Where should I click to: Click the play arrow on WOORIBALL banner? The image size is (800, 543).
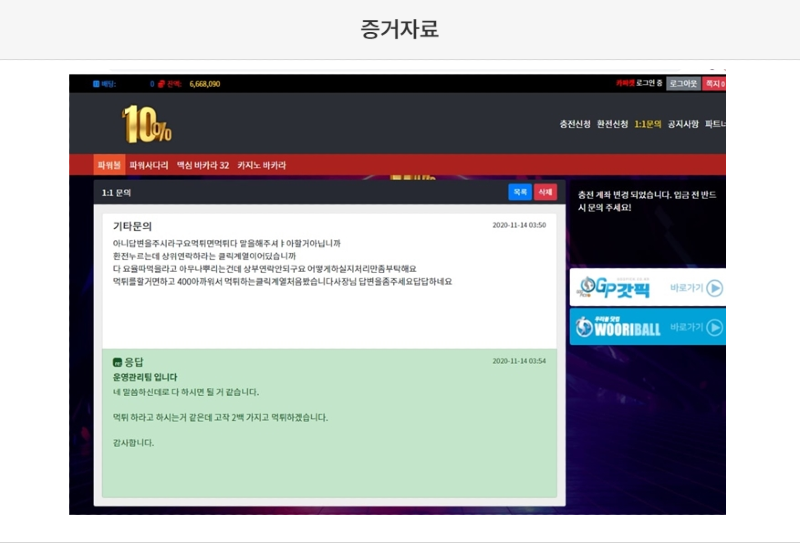714,327
